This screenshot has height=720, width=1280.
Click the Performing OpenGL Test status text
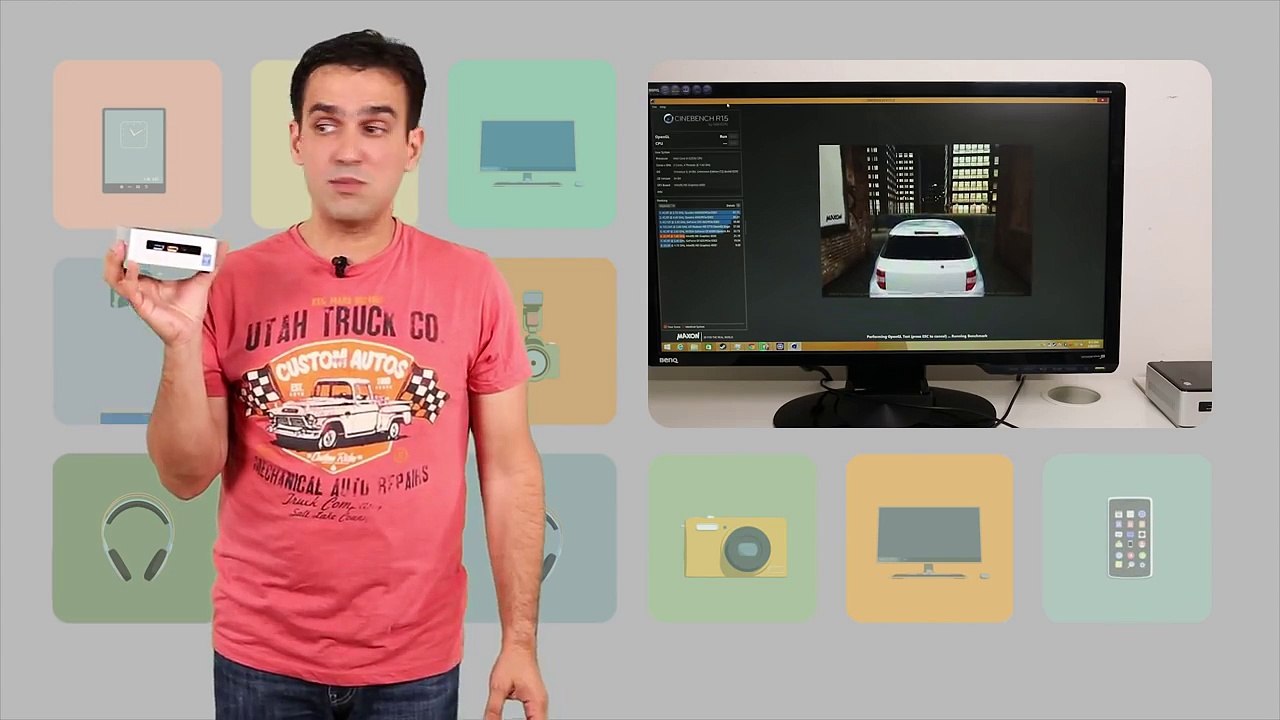tap(926, 336)
